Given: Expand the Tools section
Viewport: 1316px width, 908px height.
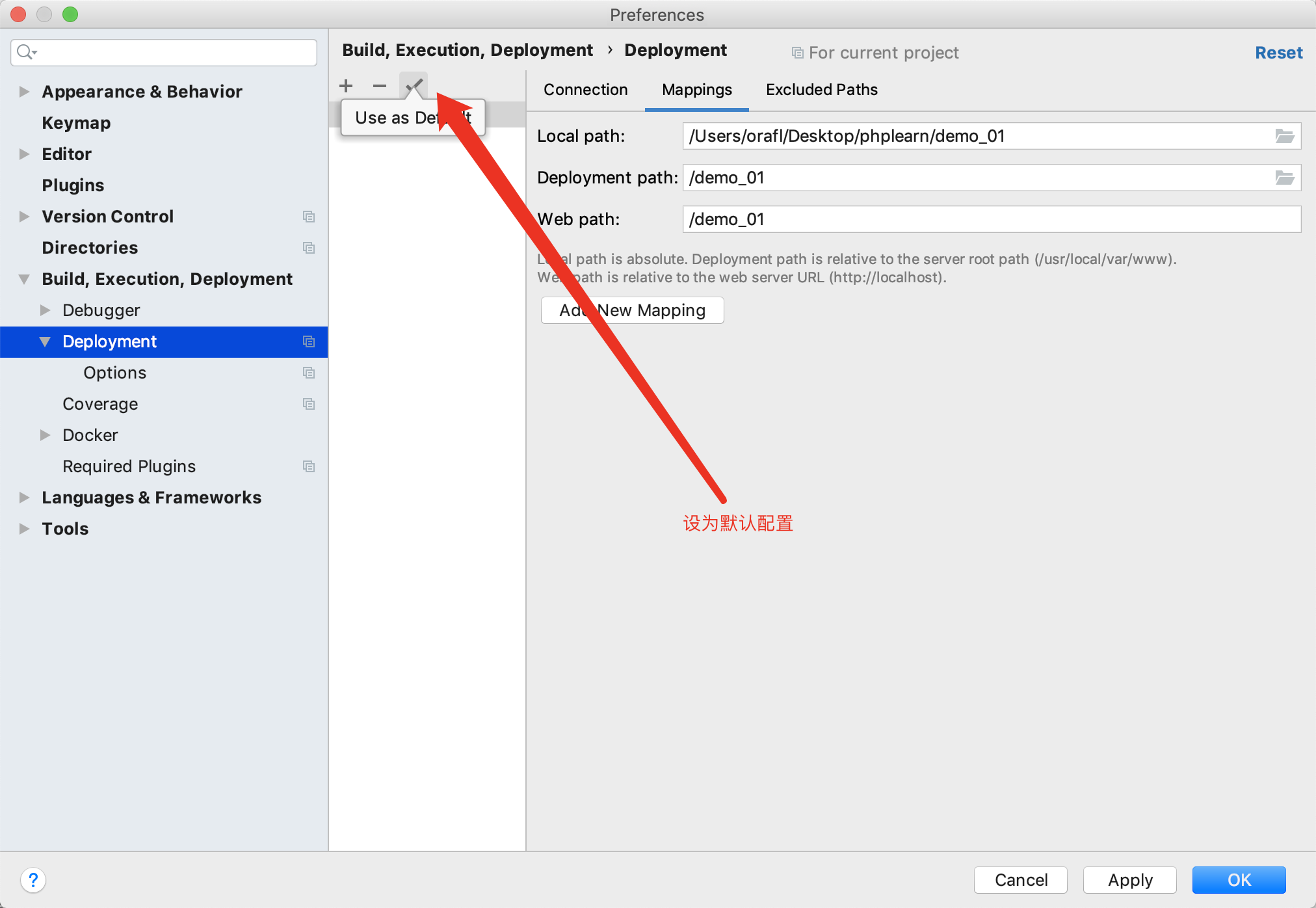Looking at the screenshot, I should point(24,529).
